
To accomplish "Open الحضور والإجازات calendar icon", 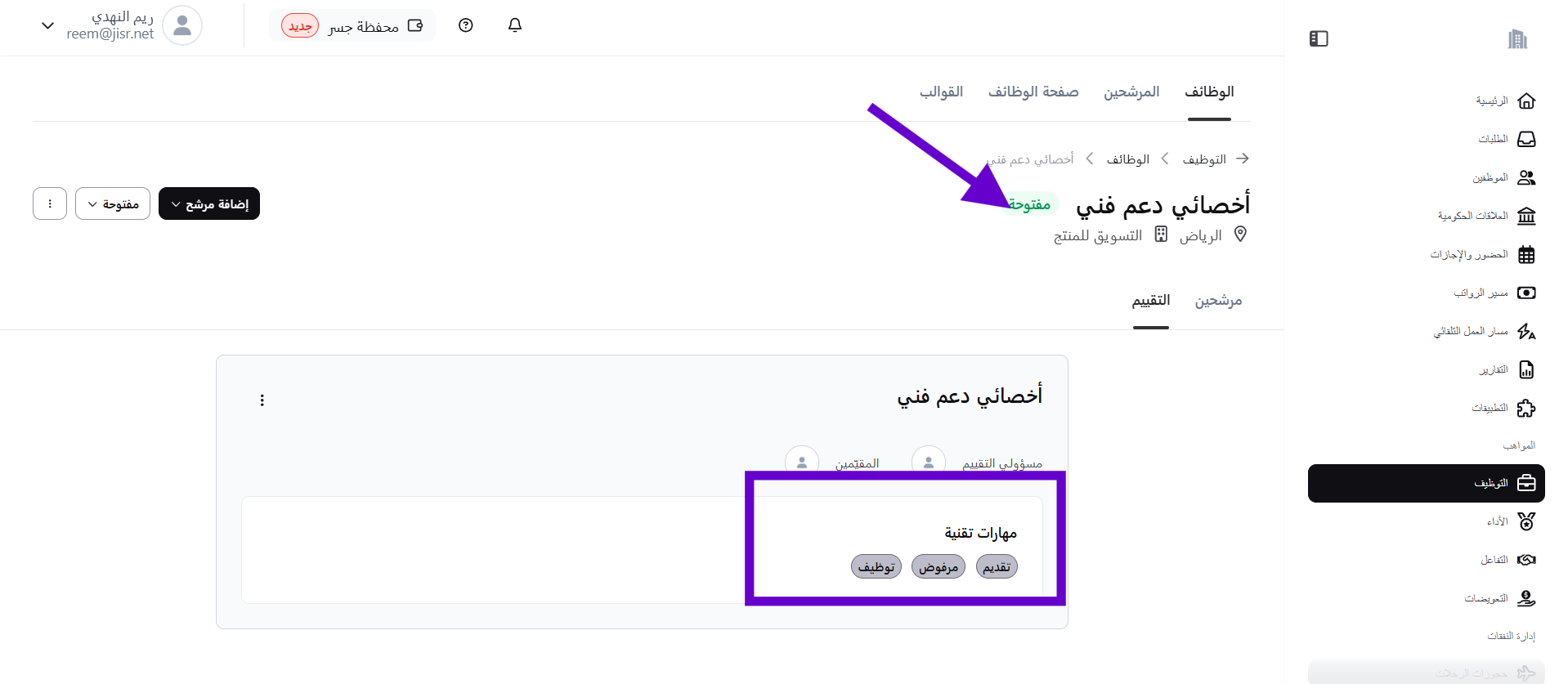I will [x=1525, y=255].
